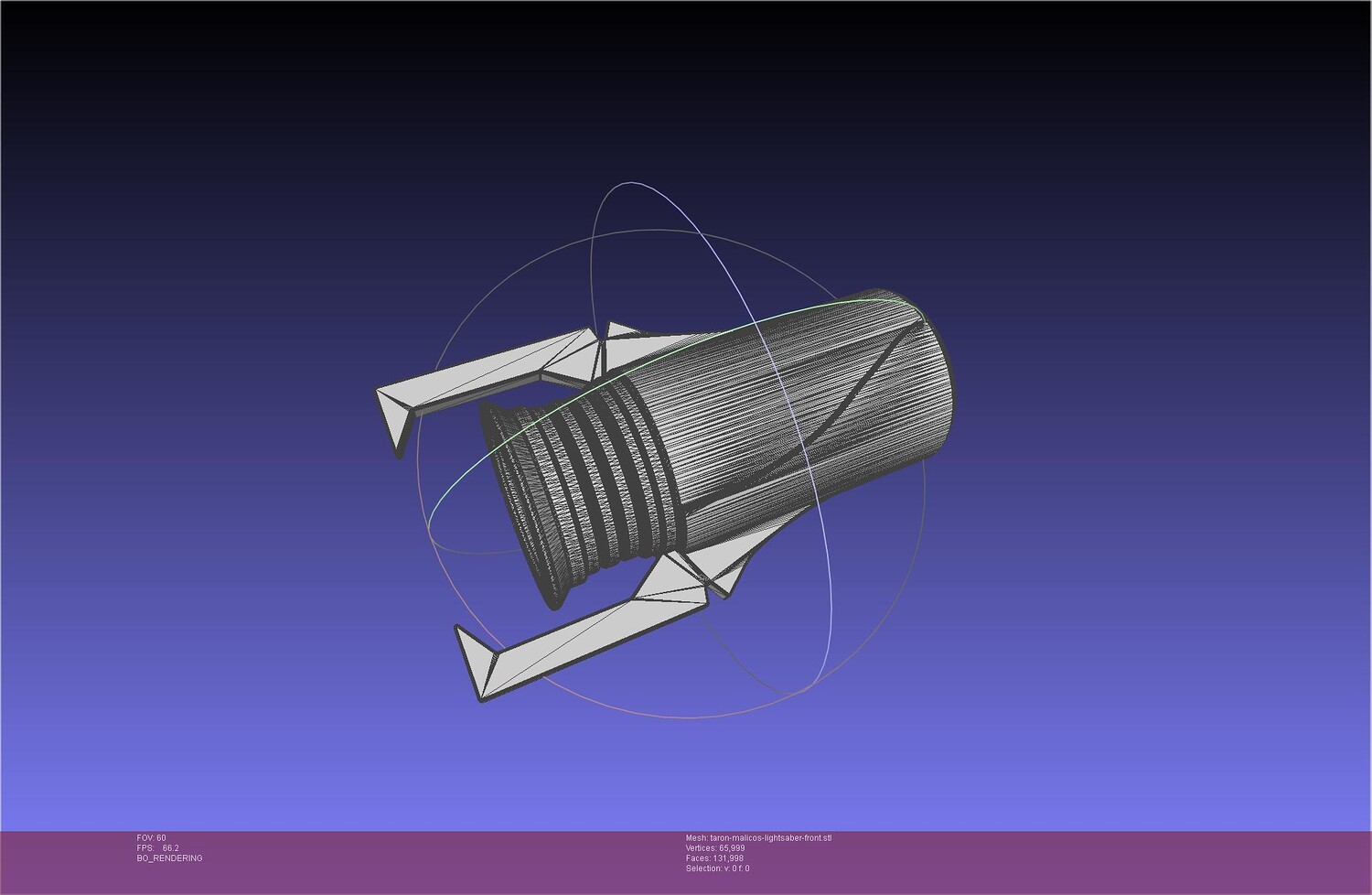Click the 'Selection: v: 0 f: 0' text

click(718, 868)
